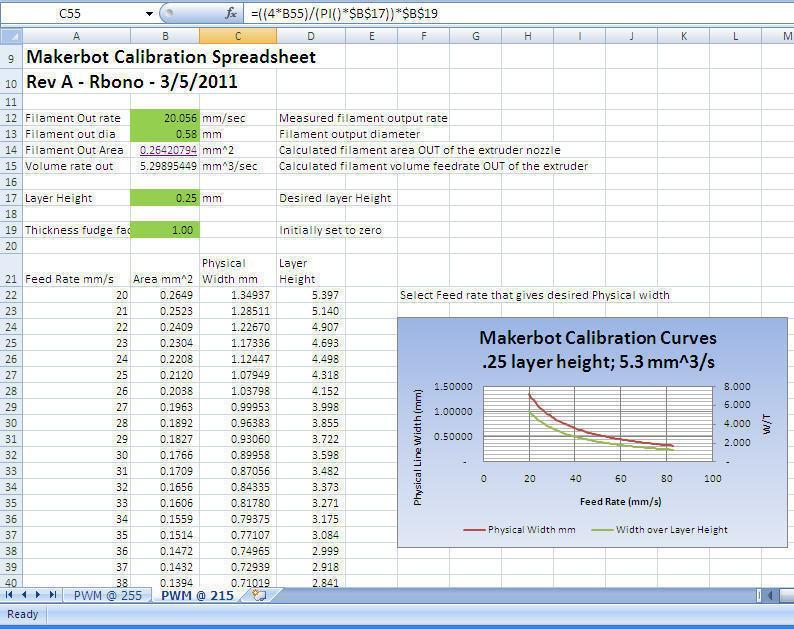Click the Feed Rate (mm/s) axis title
The height and width of the screenshot is (629, 794).
620,501
